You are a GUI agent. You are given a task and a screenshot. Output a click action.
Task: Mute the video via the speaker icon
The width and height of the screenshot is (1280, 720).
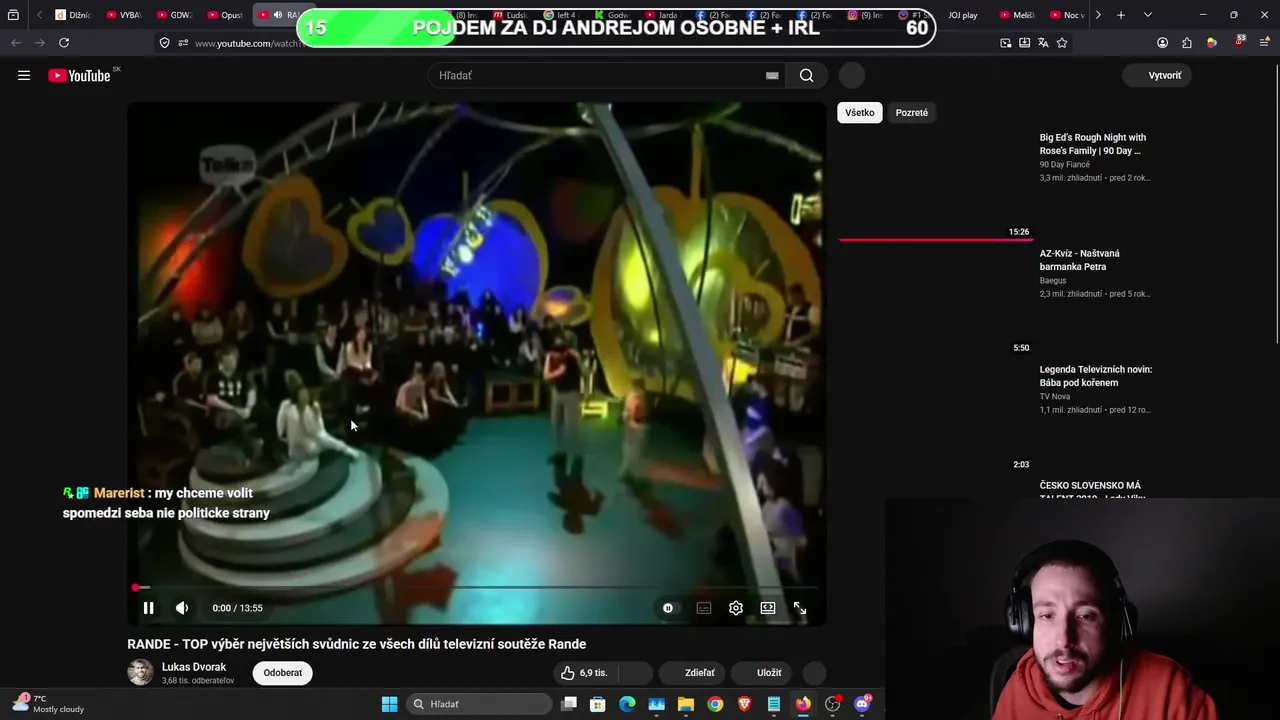[x=182, y=608]
